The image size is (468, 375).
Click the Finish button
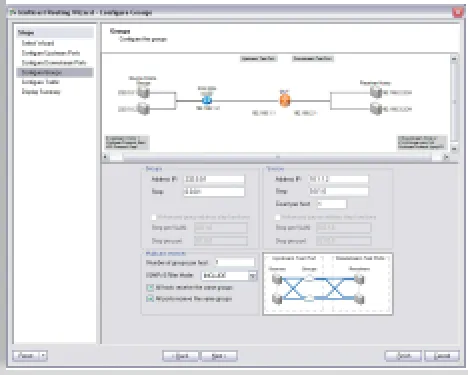click(x=403, y=356)
